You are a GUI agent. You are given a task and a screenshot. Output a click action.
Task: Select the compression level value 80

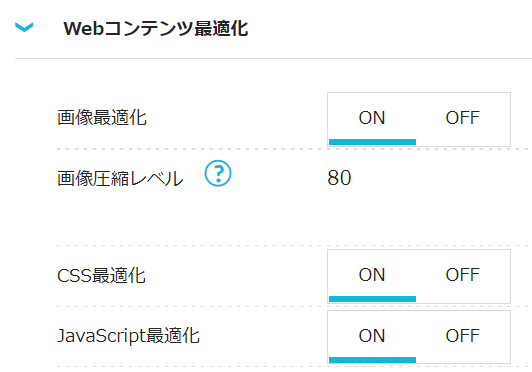click(339, 178)
